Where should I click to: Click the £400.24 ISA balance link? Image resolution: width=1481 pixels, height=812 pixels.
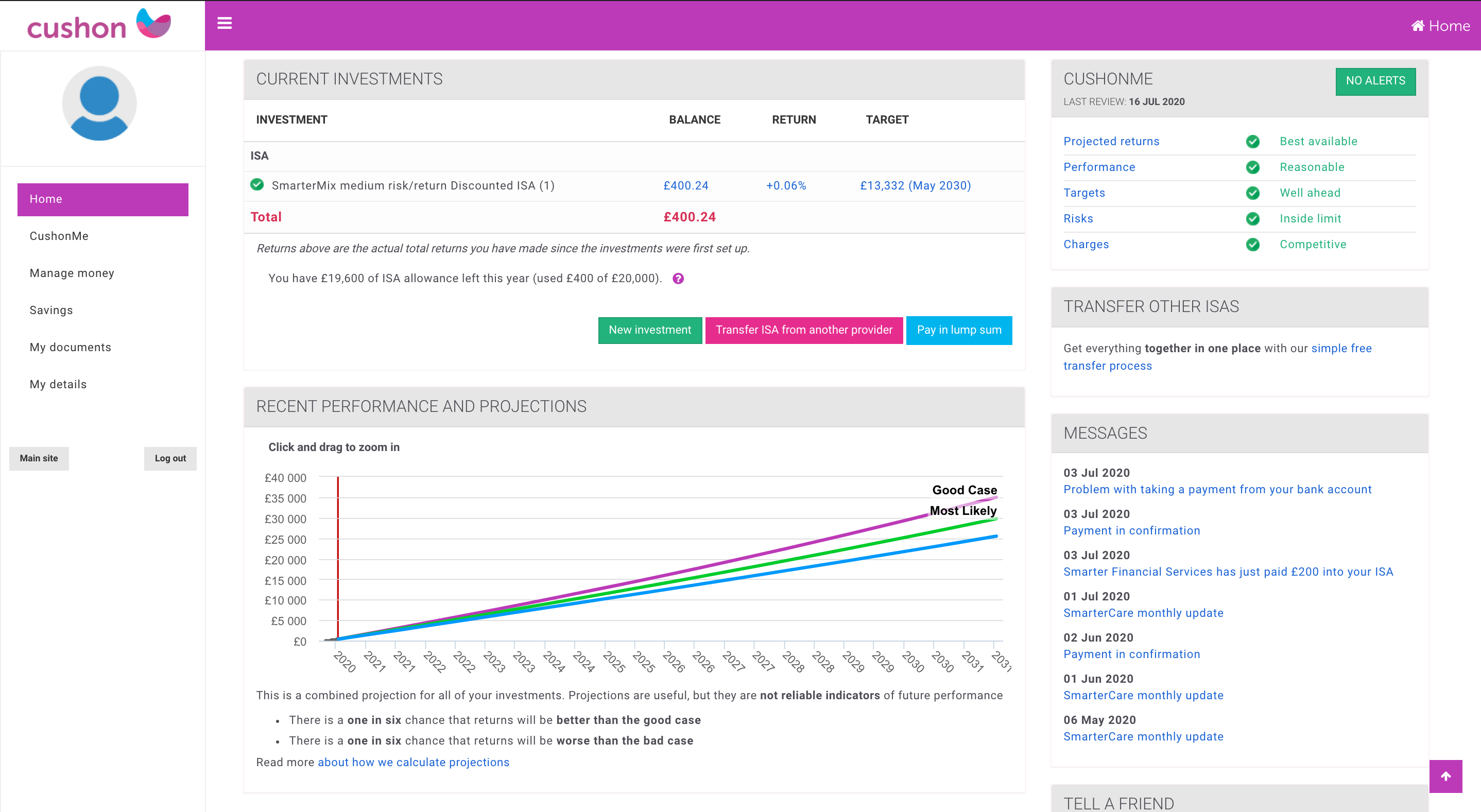pos(686,185)
